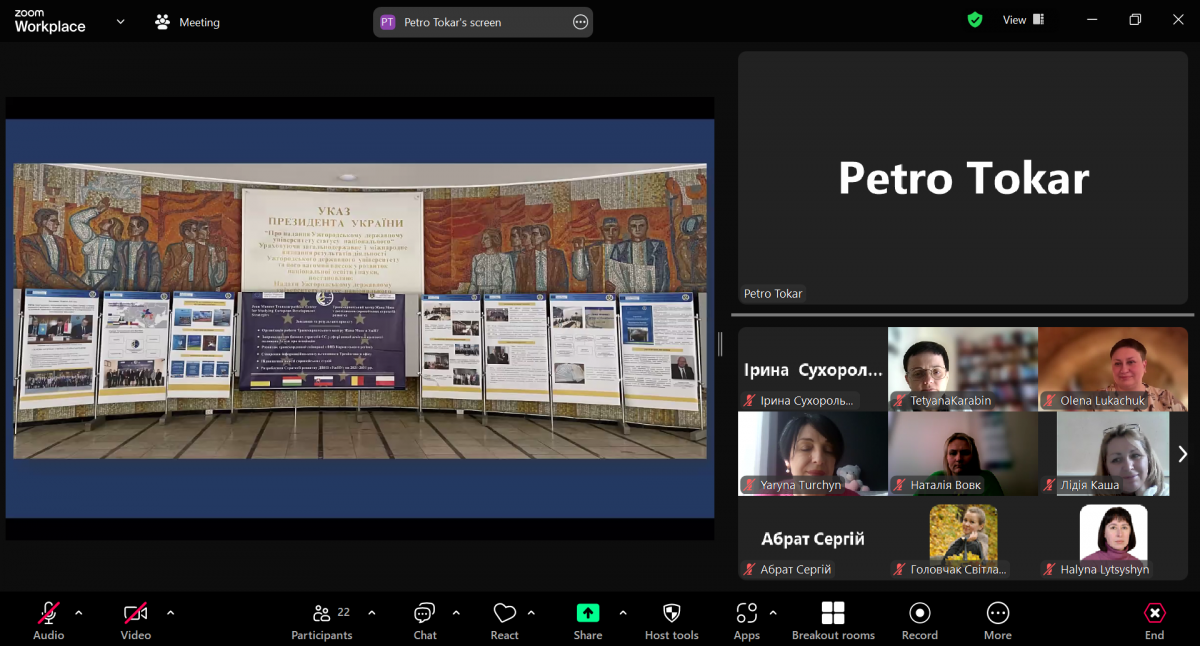Open the Apps menu icon
This screenshot has height=646, width=1200.
pos(746,613)
